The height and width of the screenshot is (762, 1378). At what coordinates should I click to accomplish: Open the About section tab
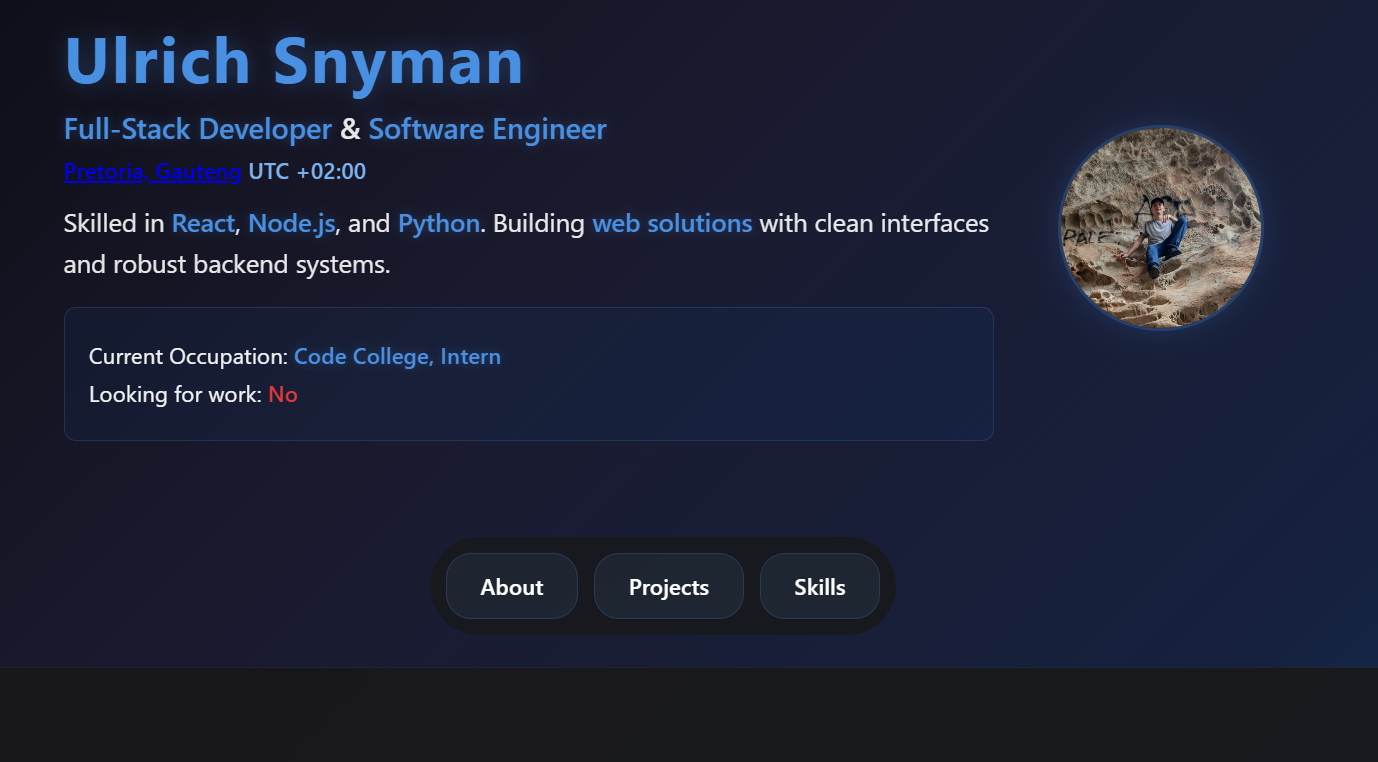pyautogui.click(x=512, y=586)
